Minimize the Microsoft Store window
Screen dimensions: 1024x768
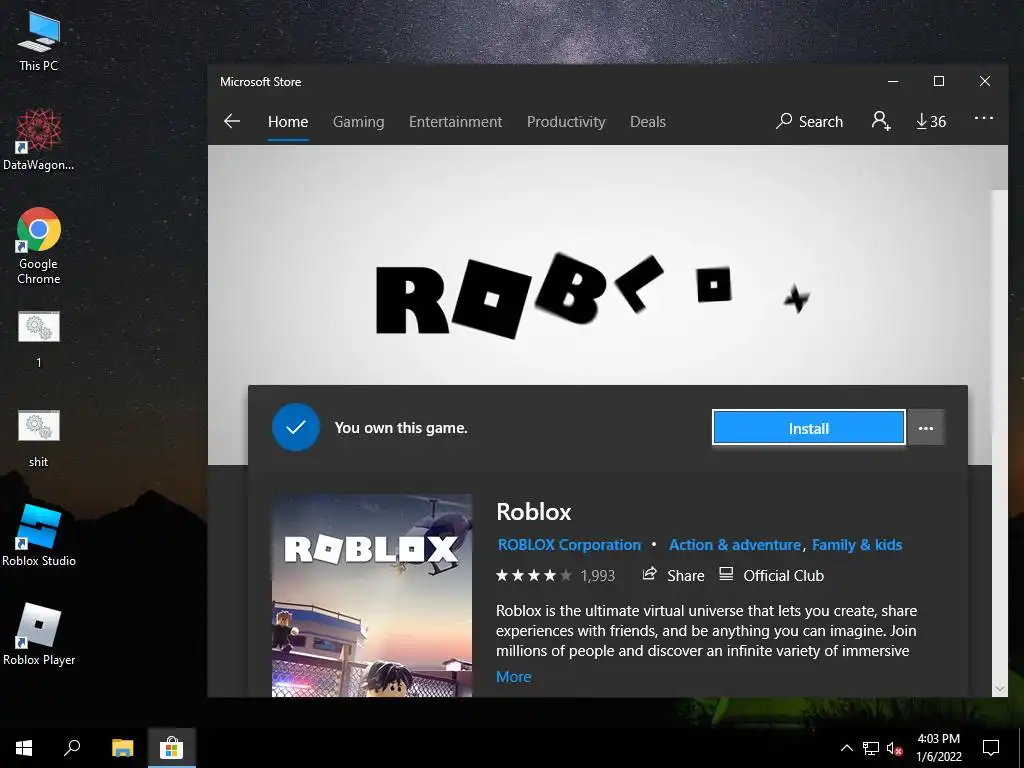(893, 82)
